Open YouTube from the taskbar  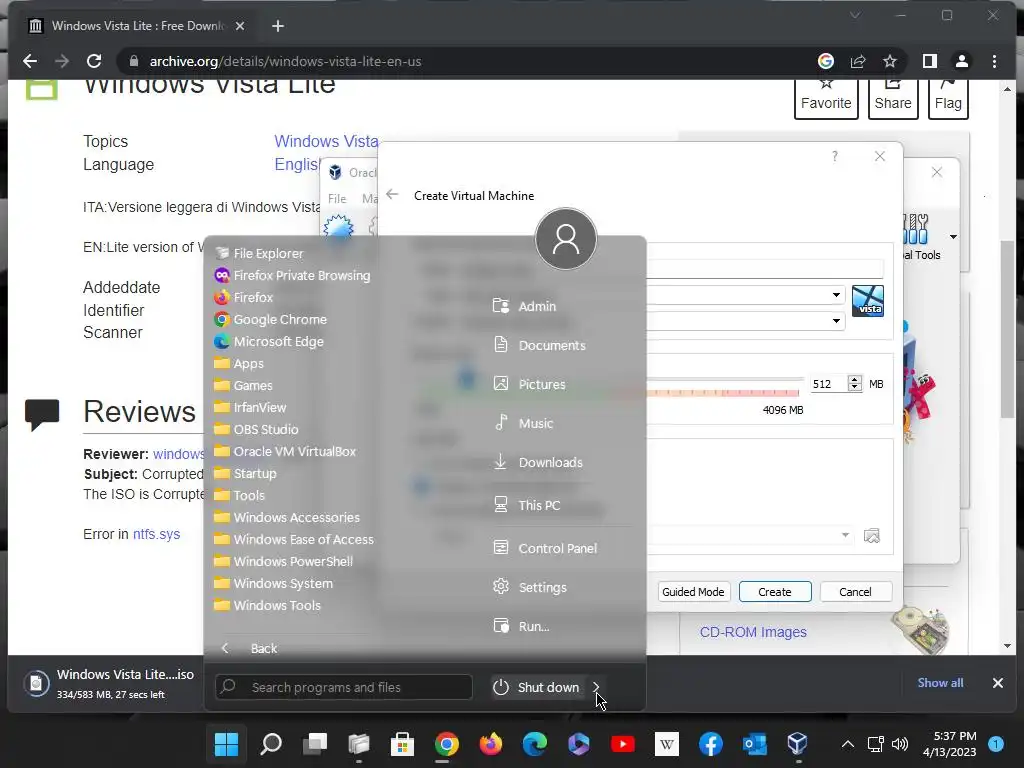[623, 743]
